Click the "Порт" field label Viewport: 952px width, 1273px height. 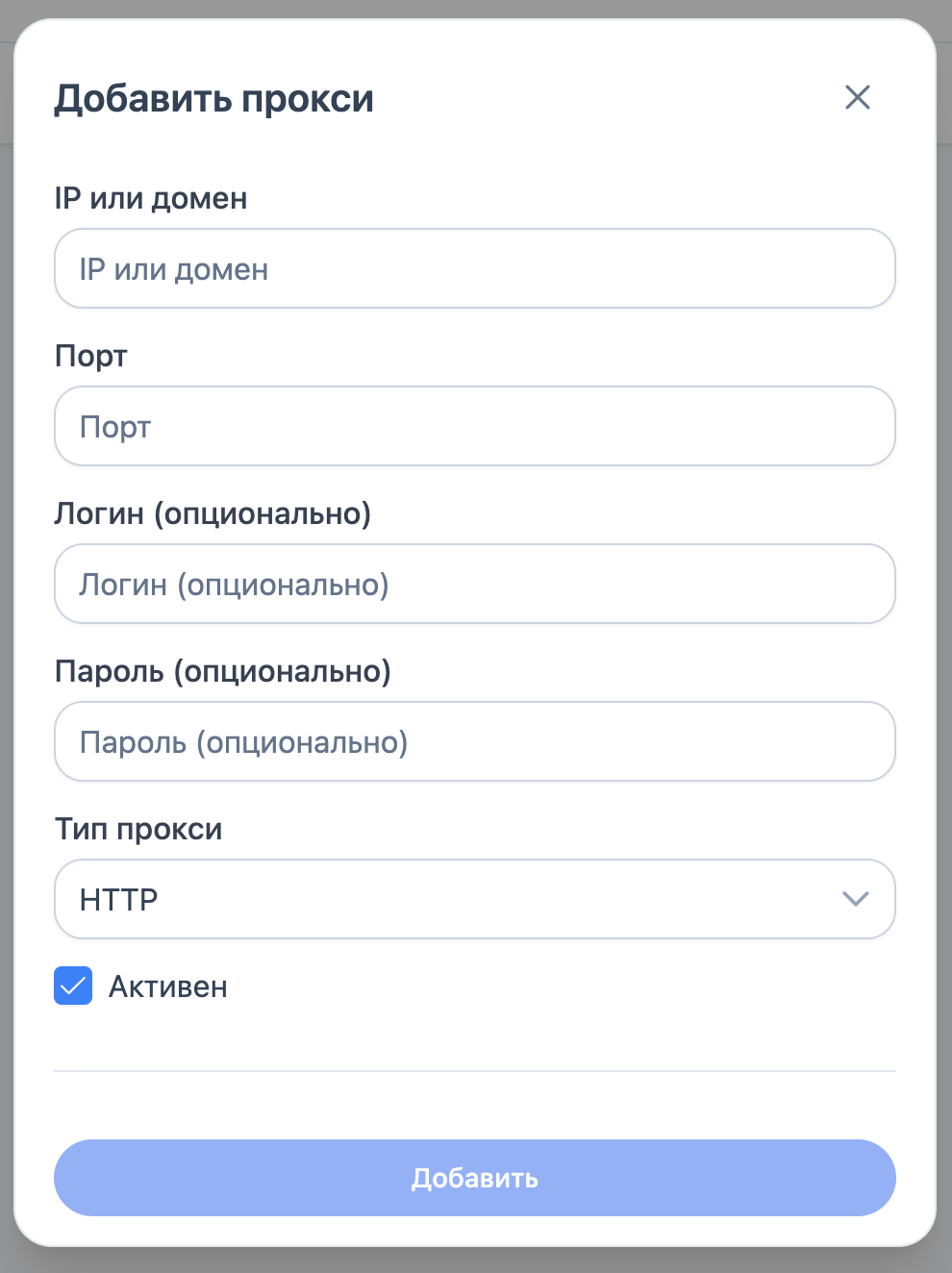point(91,357)
